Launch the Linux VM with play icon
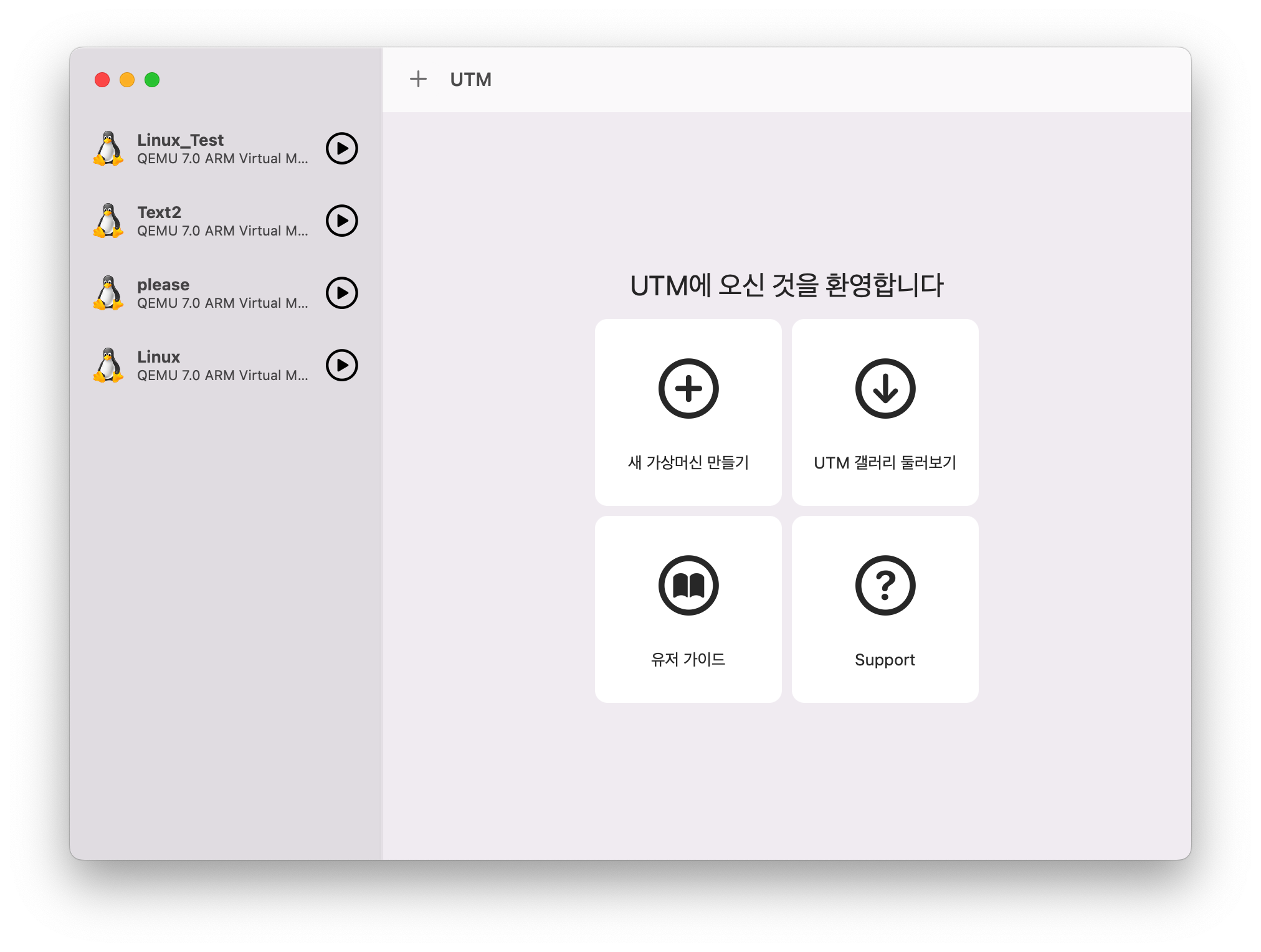This screenshot has height=952, width=1261. (x=342, y=365)
